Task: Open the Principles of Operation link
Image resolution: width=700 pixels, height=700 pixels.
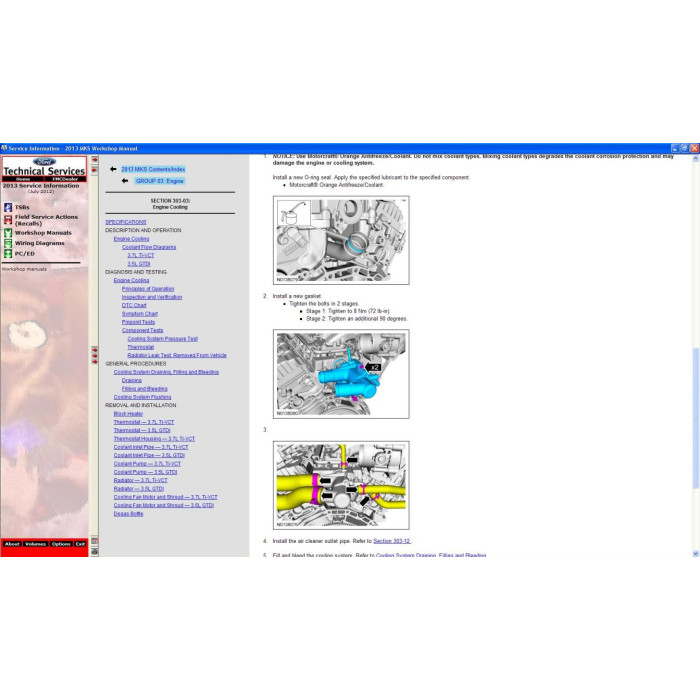Action: [x=148, y=289]
